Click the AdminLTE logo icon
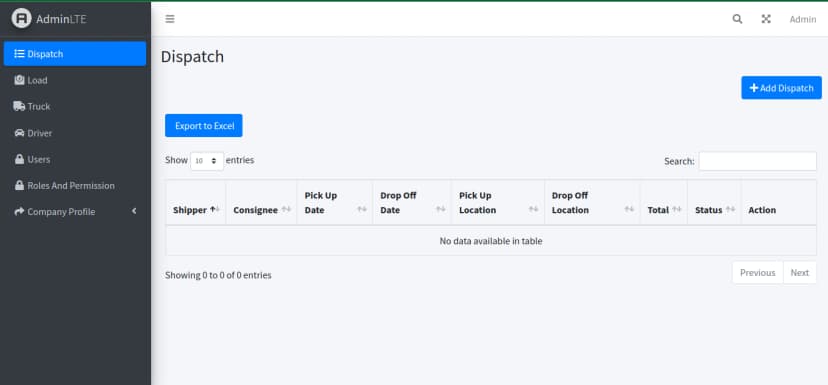This screenshot has height=385, width=828. click(x=22, y=19)
